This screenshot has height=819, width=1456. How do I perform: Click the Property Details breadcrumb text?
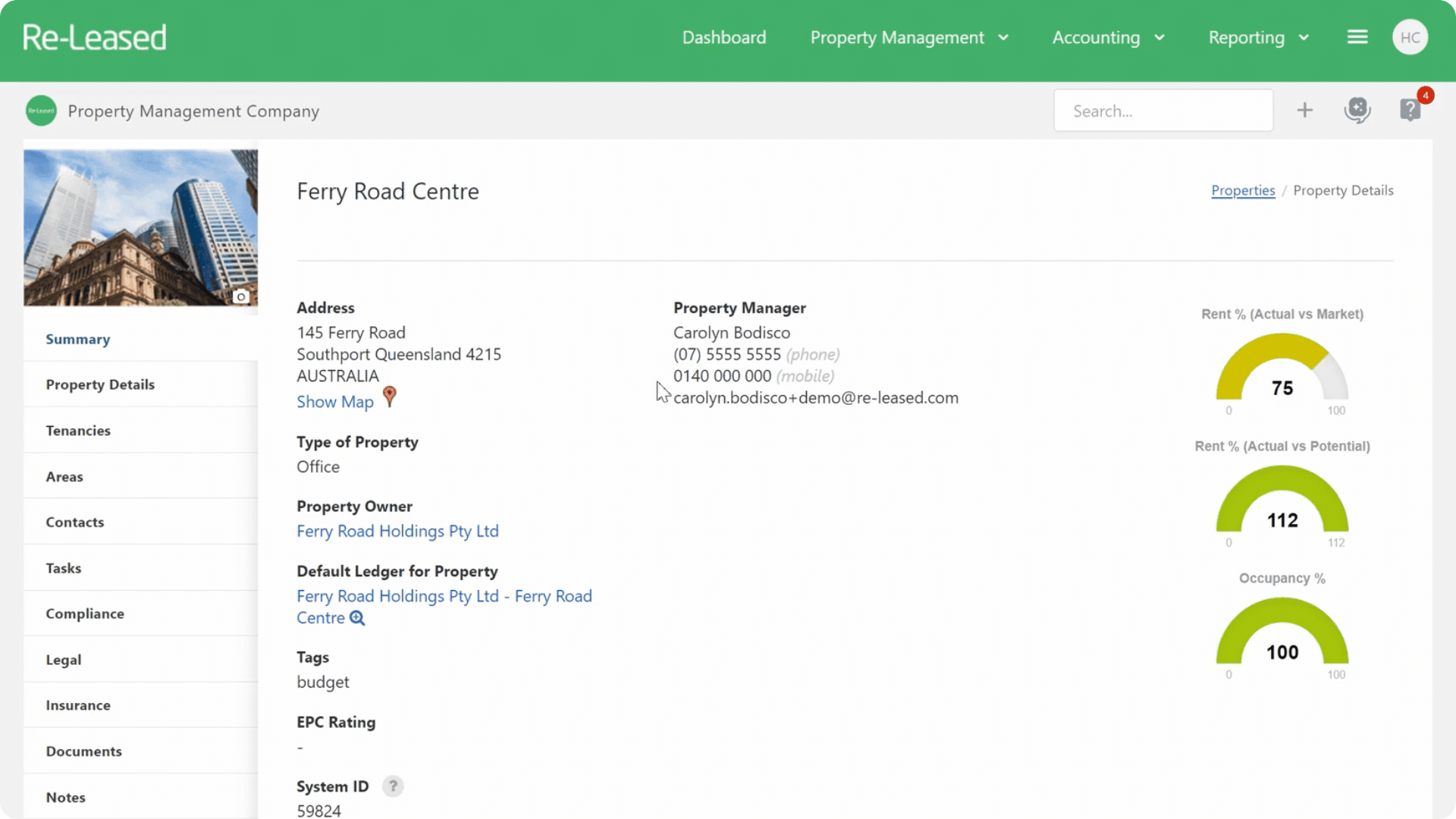(x=1343, y=190)
